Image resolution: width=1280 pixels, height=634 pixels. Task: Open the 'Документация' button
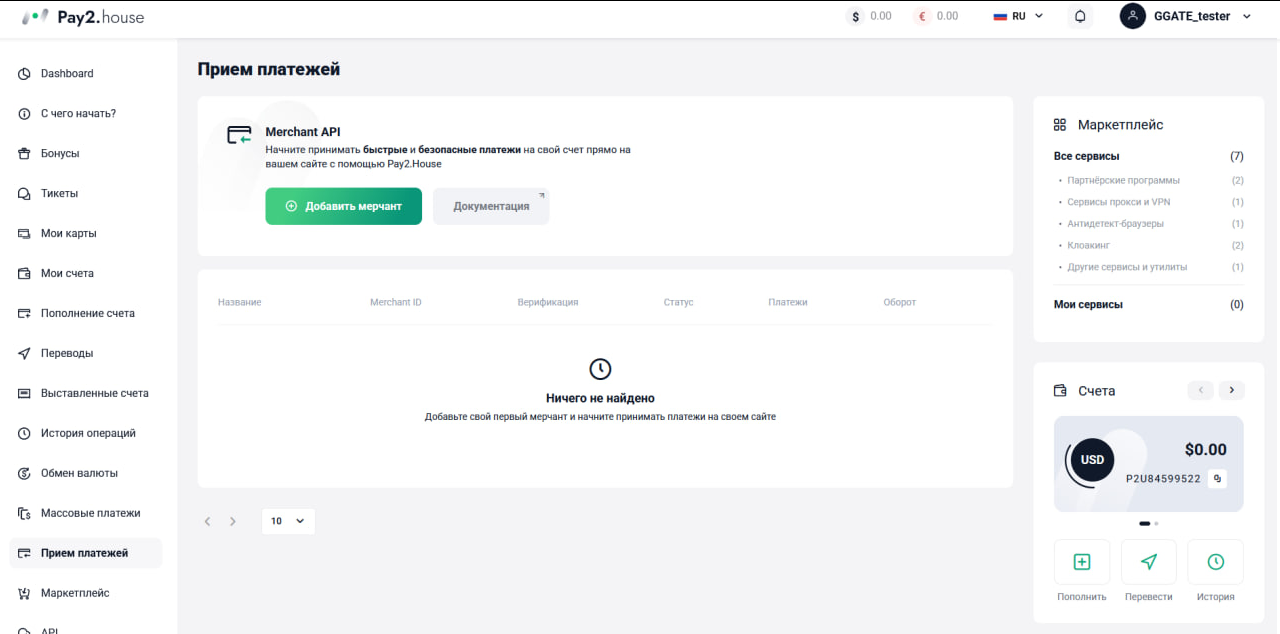pos(491,206)
